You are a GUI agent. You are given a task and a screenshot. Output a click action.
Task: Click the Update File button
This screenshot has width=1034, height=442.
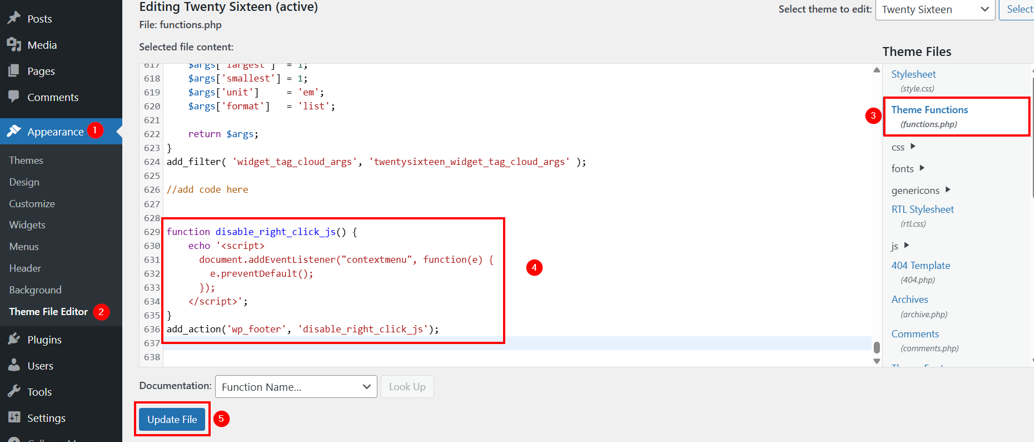172,419
